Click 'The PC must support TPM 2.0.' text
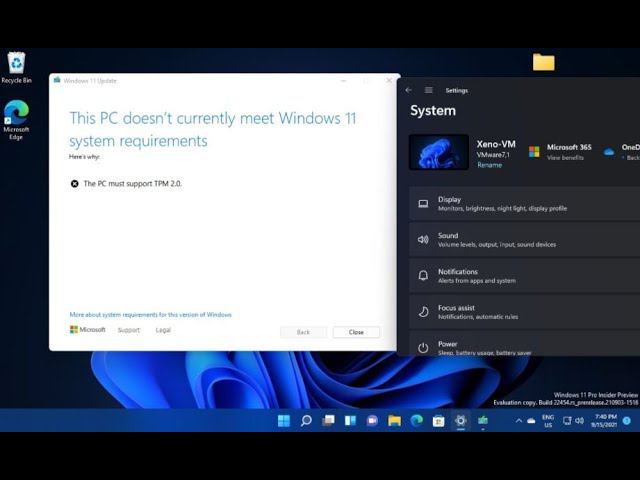 click(x=132, y=184)
